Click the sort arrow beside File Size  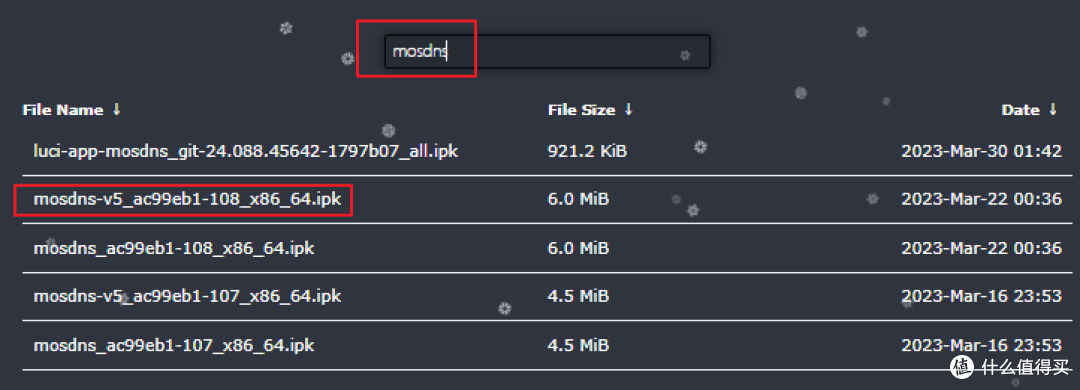point(628,110)
